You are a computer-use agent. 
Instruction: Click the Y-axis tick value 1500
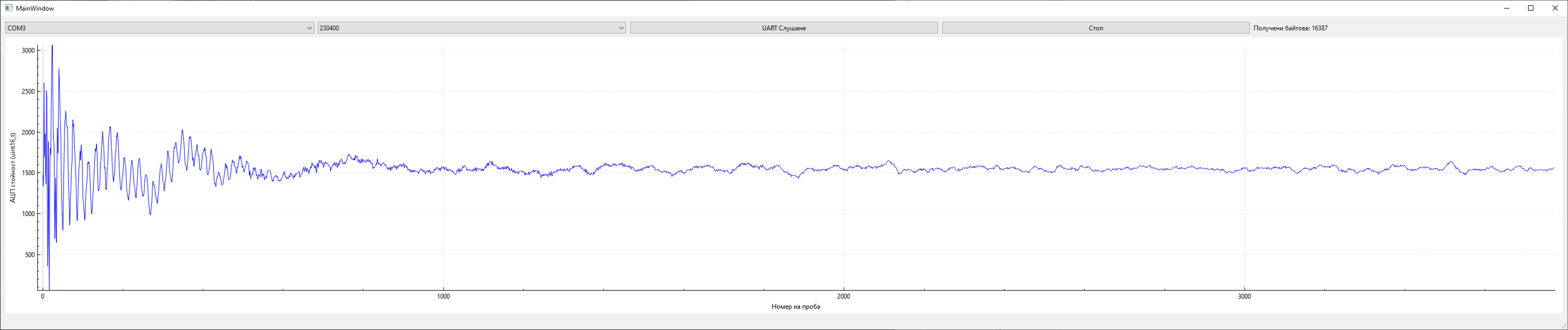tap(28, 173)
